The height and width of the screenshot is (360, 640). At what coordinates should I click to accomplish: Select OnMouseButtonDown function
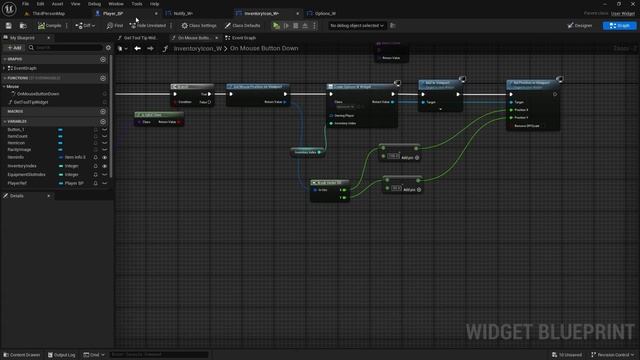coord(38,94)
